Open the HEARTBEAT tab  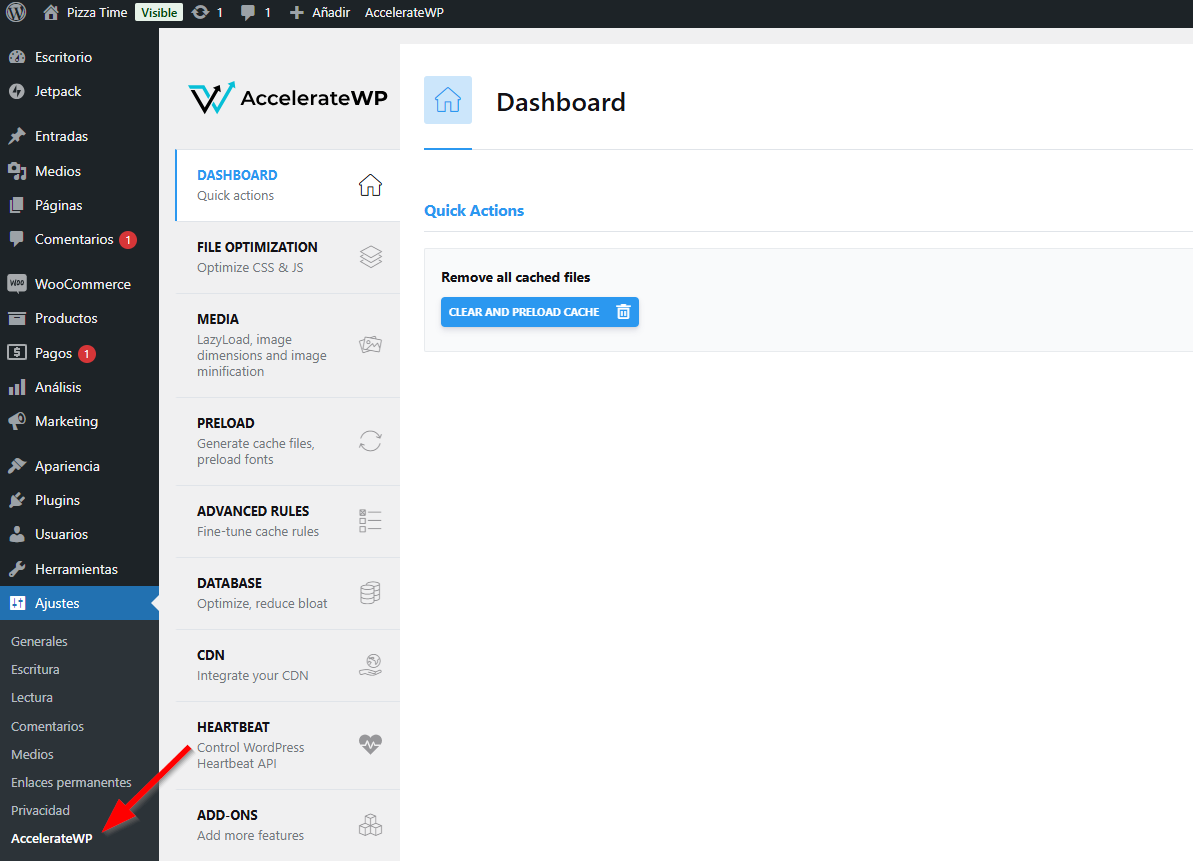[288, 745]
